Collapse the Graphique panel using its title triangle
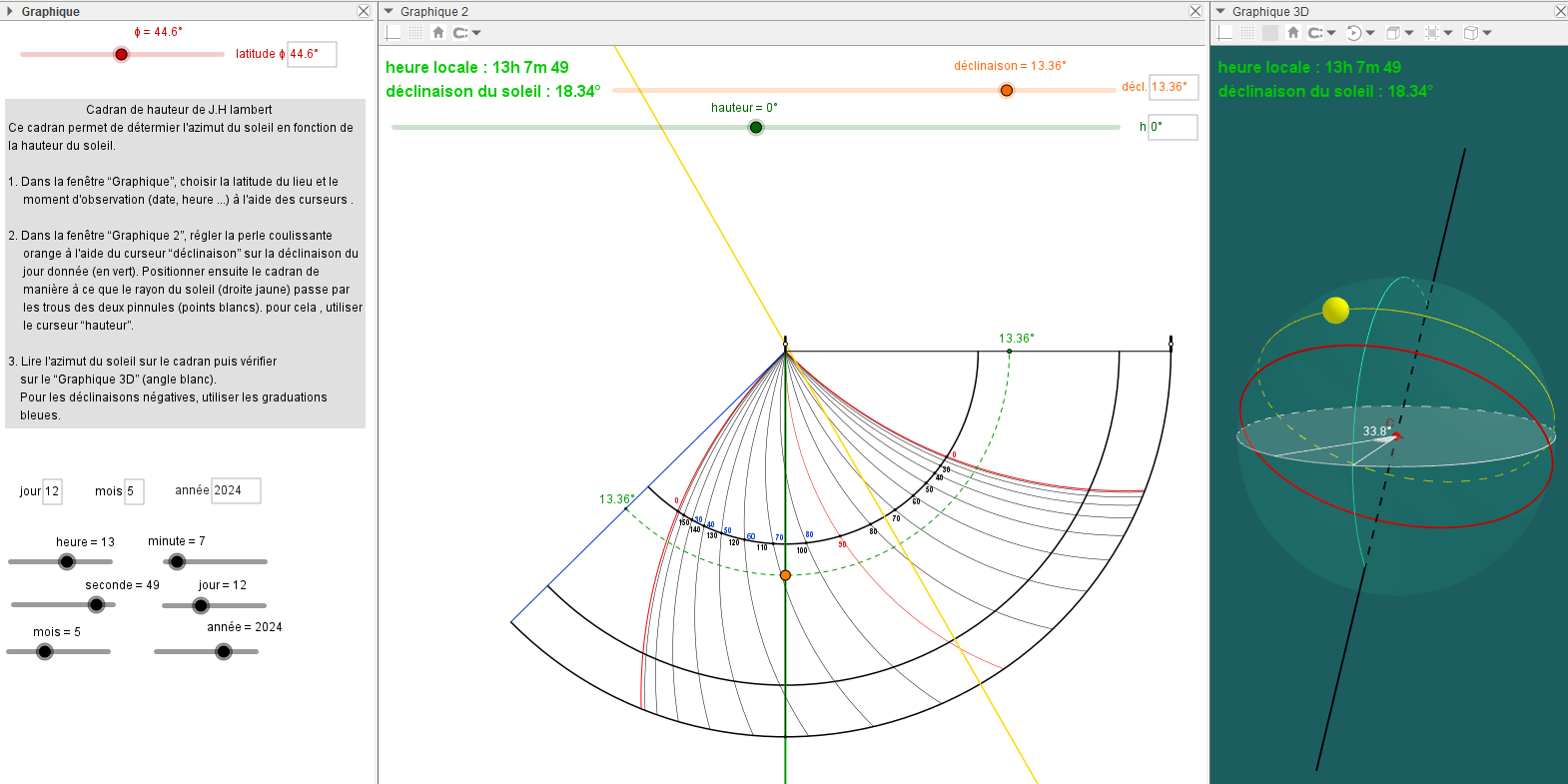This screenshot has width=1568, height=784. pyautogui.click(x=10, y=11)
